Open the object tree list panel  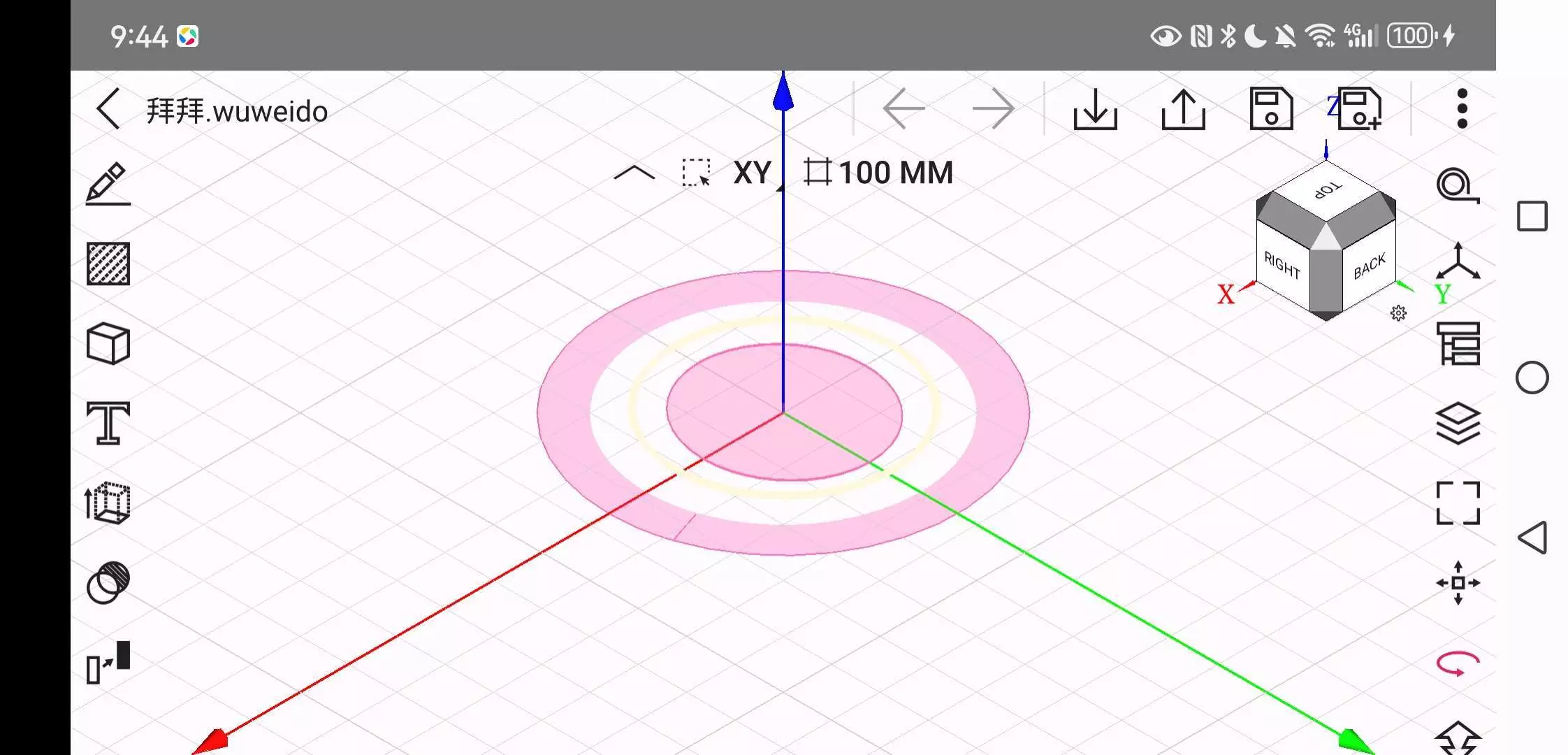1458,344
